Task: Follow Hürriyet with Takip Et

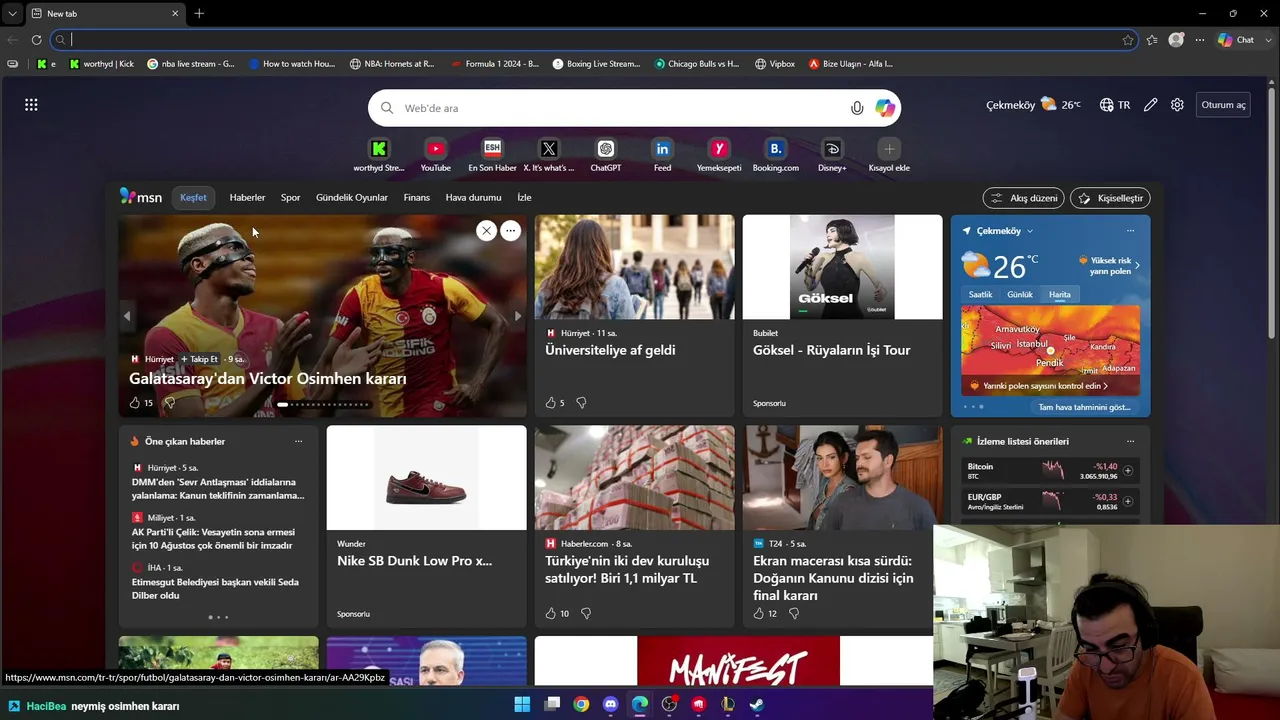Action: (199, 359)
